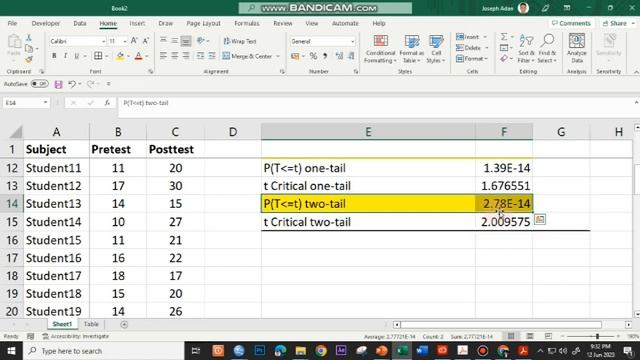Open Alignment settings dialog launcher
This screenshot has width=640, height=360.
pos(282,71)
